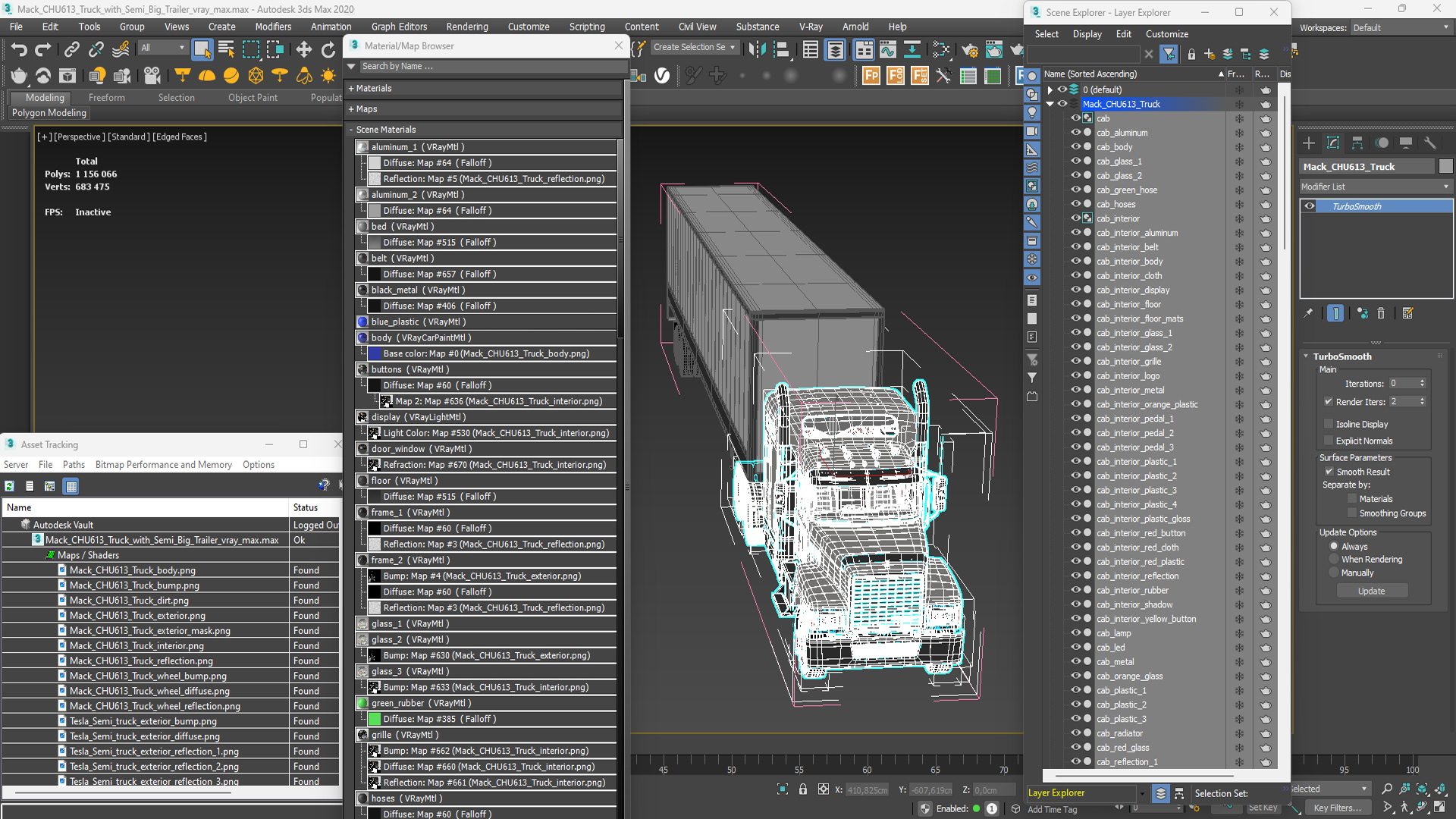Toggle visibility of 0 (default) layer
Viewport: 1456px width, 819px height.
[x=1062, y=89]
